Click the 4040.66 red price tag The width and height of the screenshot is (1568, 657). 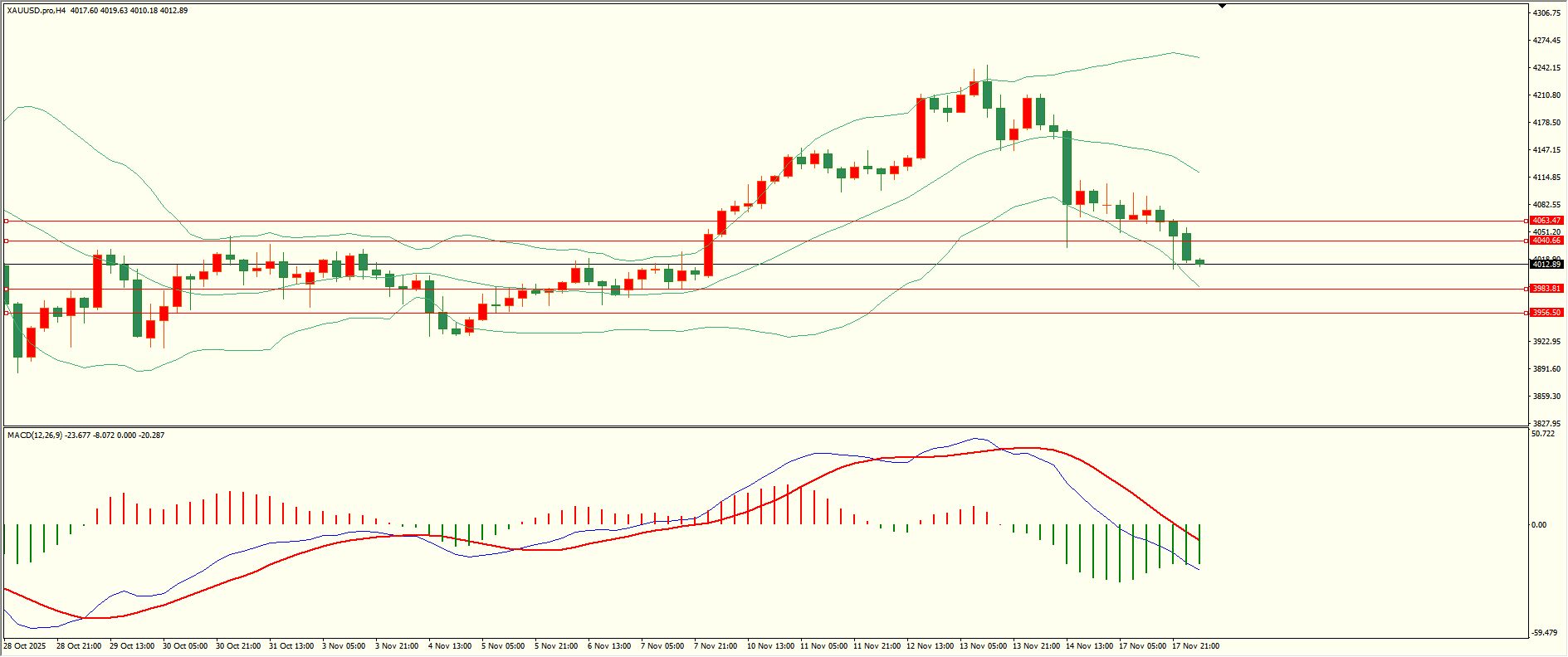1546,241
